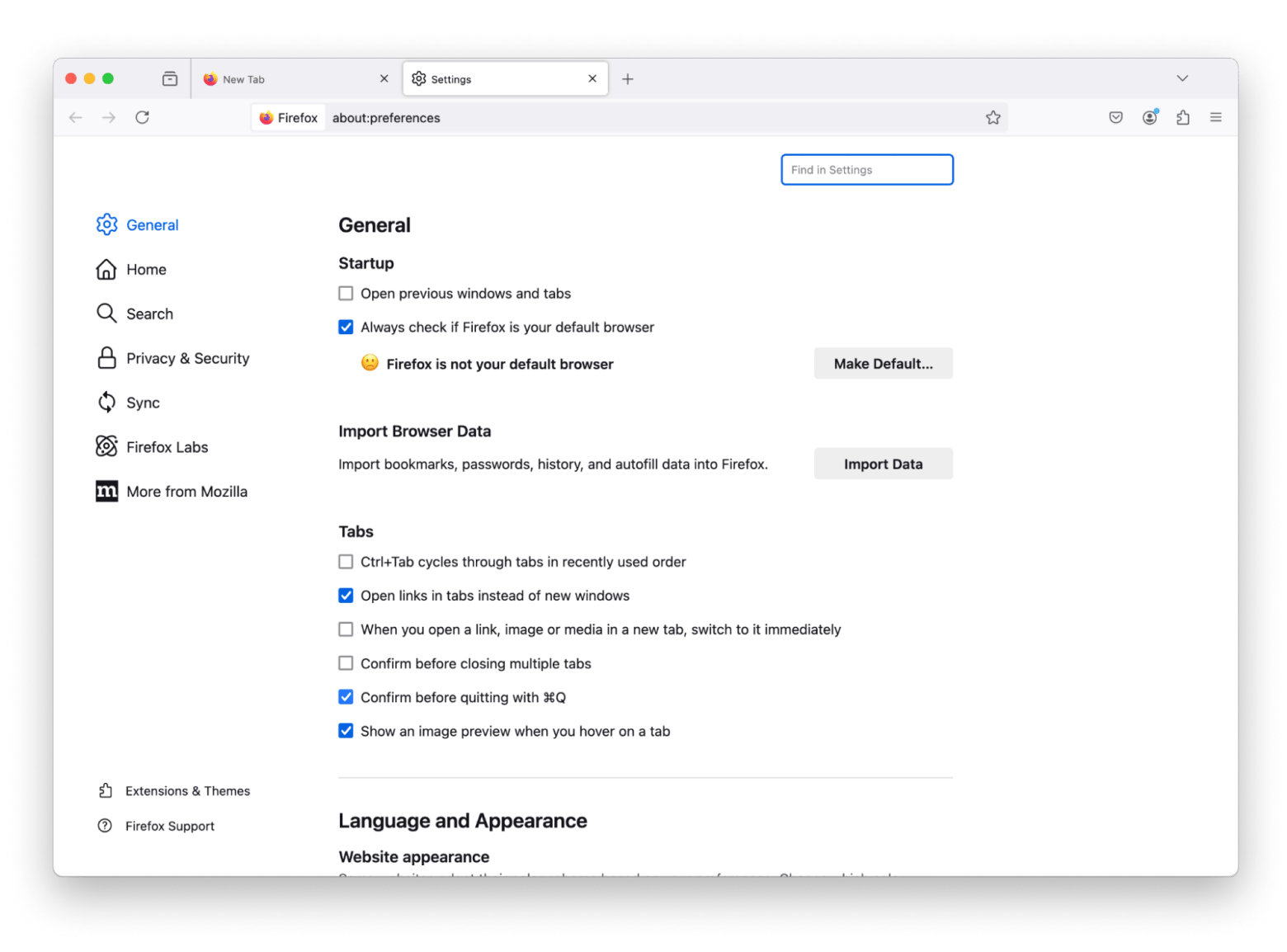
Task: Click the Firefox Labs icon
Action: 106,446
